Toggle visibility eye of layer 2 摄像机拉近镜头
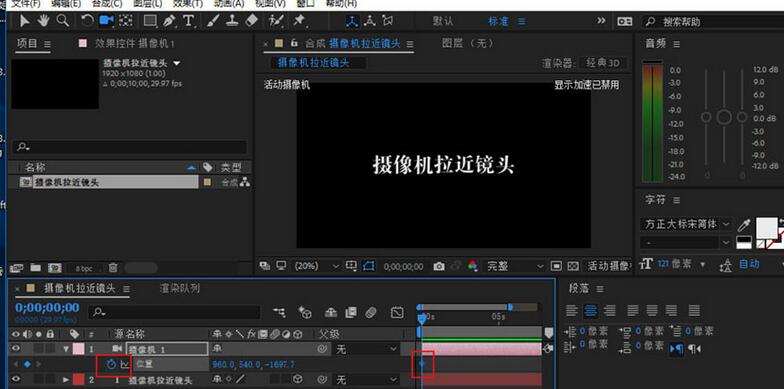Screen dimensions: 784x389 16,380
